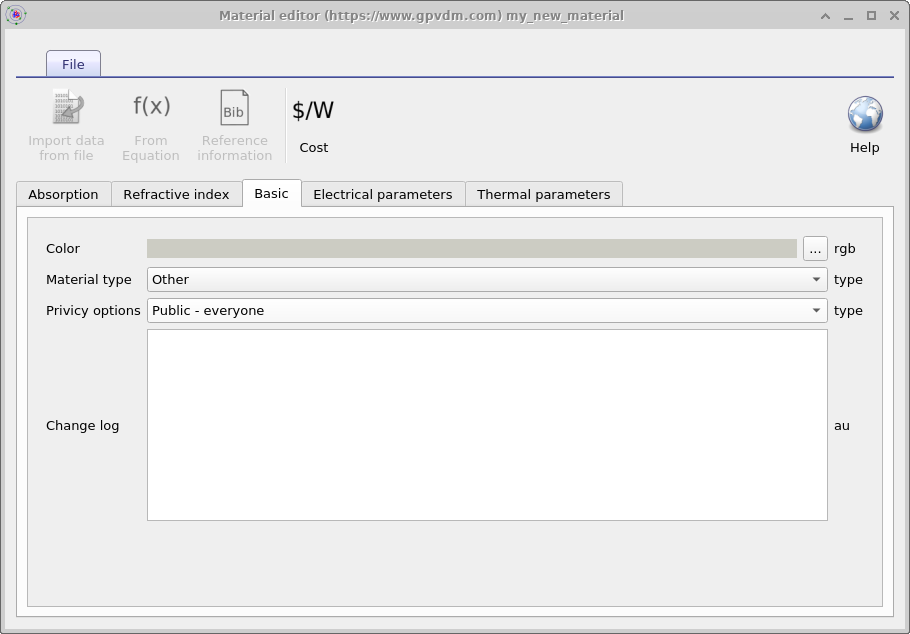This screenshot has height=634, width=910.
Task: Click the Import data from file icon
Action: tap(67, 107)
